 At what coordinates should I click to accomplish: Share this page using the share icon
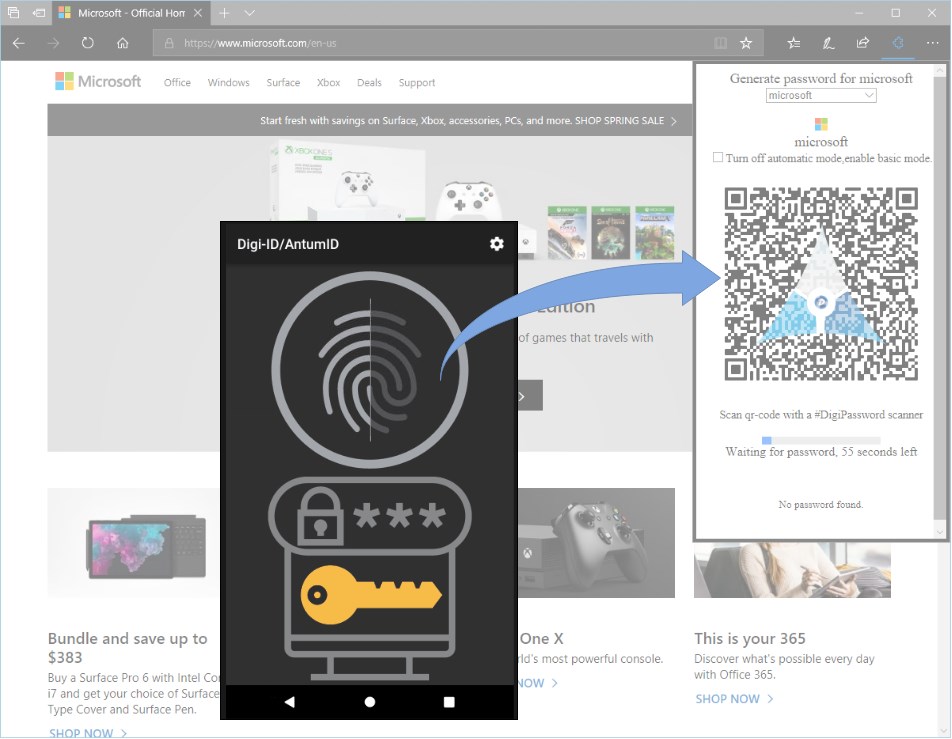[x=863, y=43]
